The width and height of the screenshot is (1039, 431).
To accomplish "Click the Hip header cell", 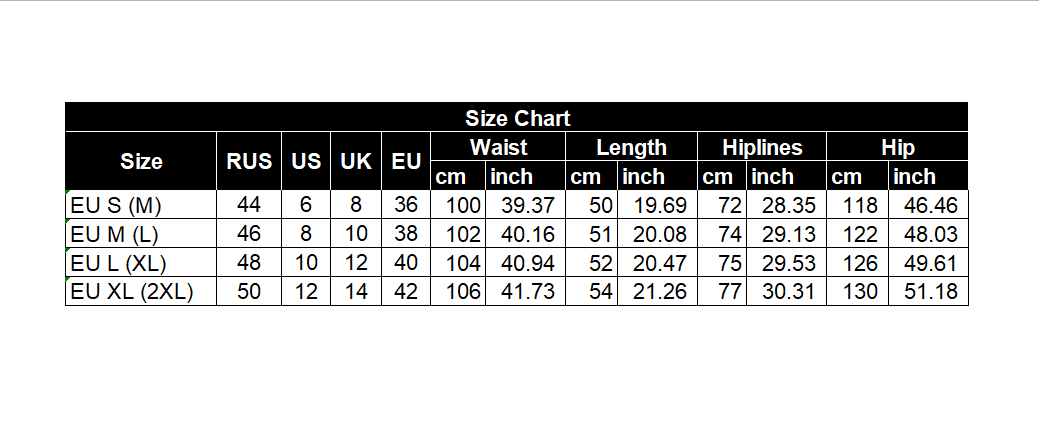I will point(897,147).
